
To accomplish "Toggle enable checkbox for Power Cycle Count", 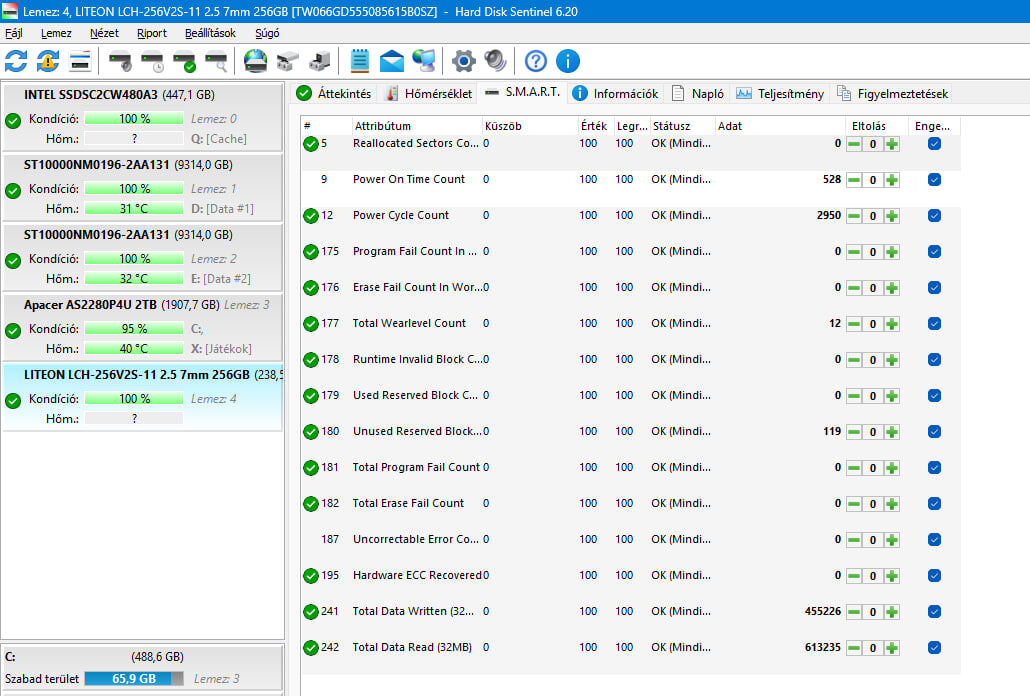I will coord(934,216).
